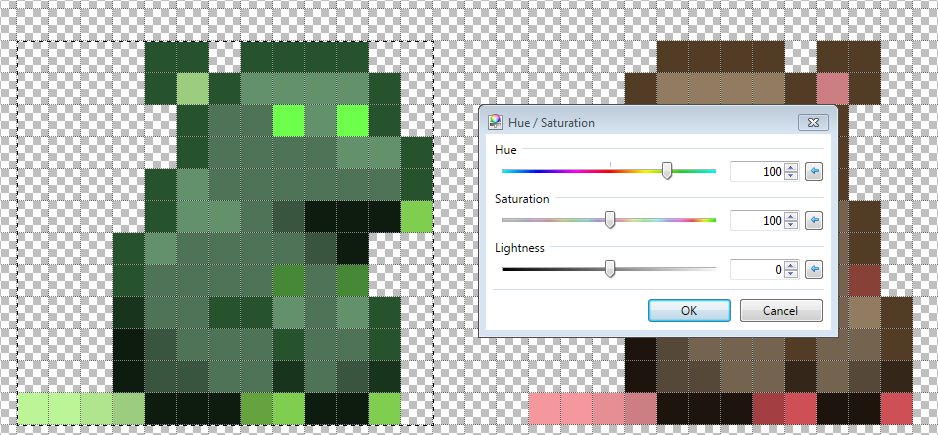Image resolution: width=938 pixels, height=435 pixels.
Task: Decrease Hue with the down spinner arrow
Action: tap(791, 176)
